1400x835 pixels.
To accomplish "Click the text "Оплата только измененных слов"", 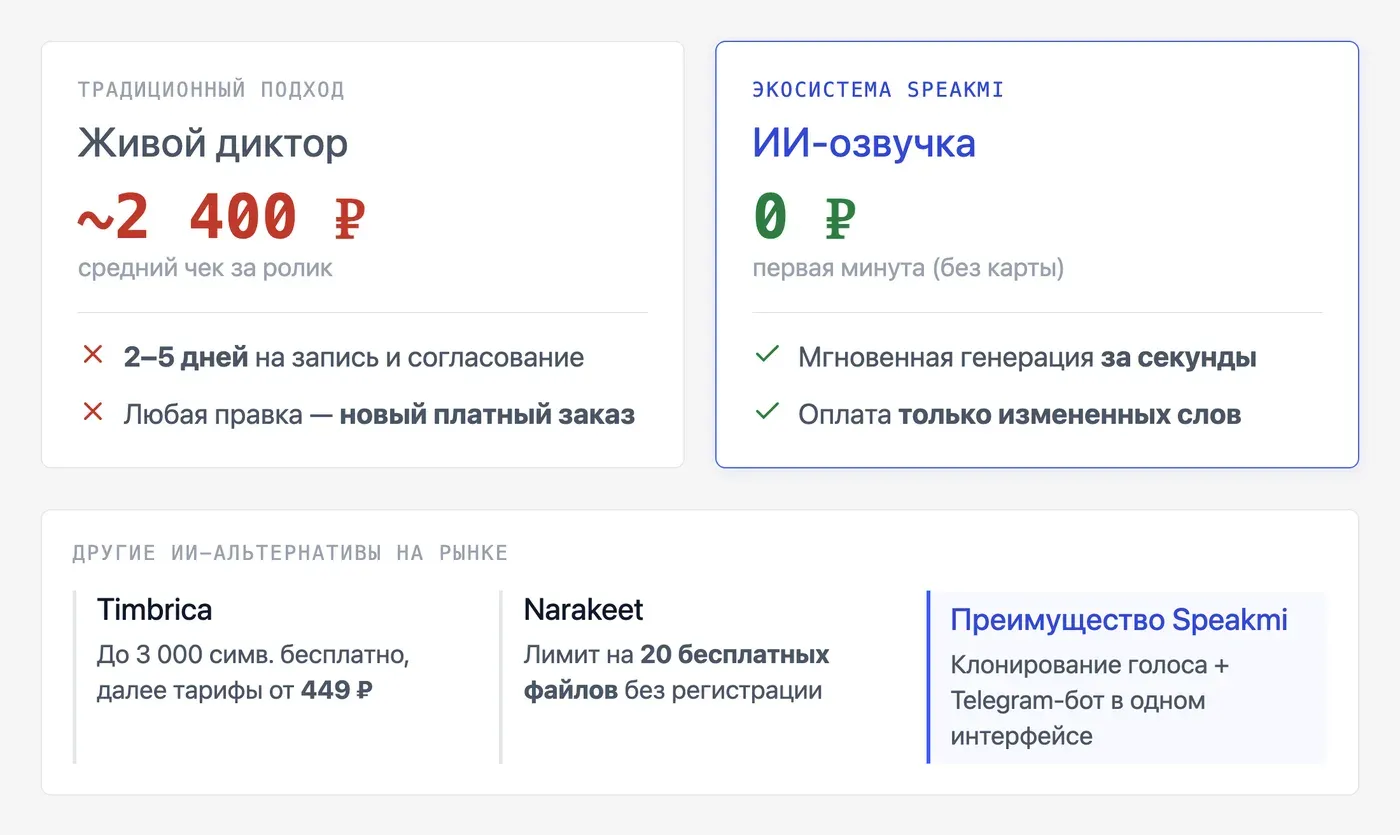I will point(1019,414).
